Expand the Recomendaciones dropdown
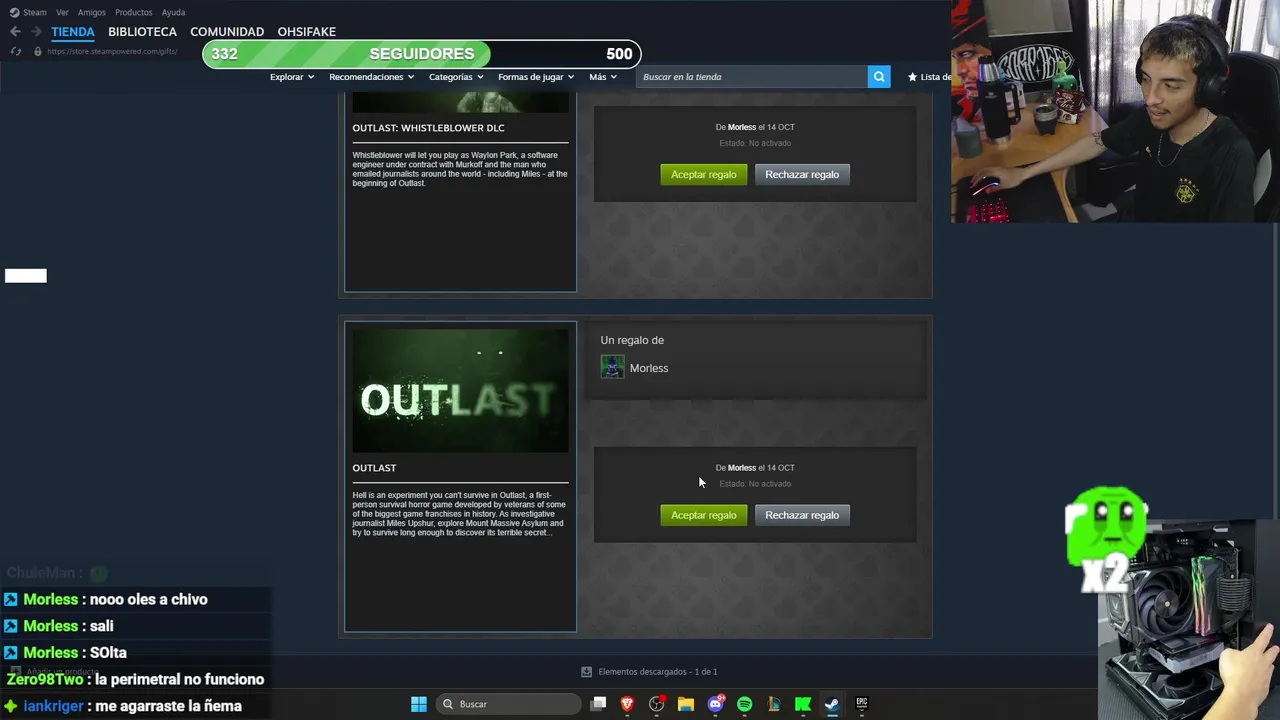Viewport: 1280px width, 720px height. coord(371,77)
